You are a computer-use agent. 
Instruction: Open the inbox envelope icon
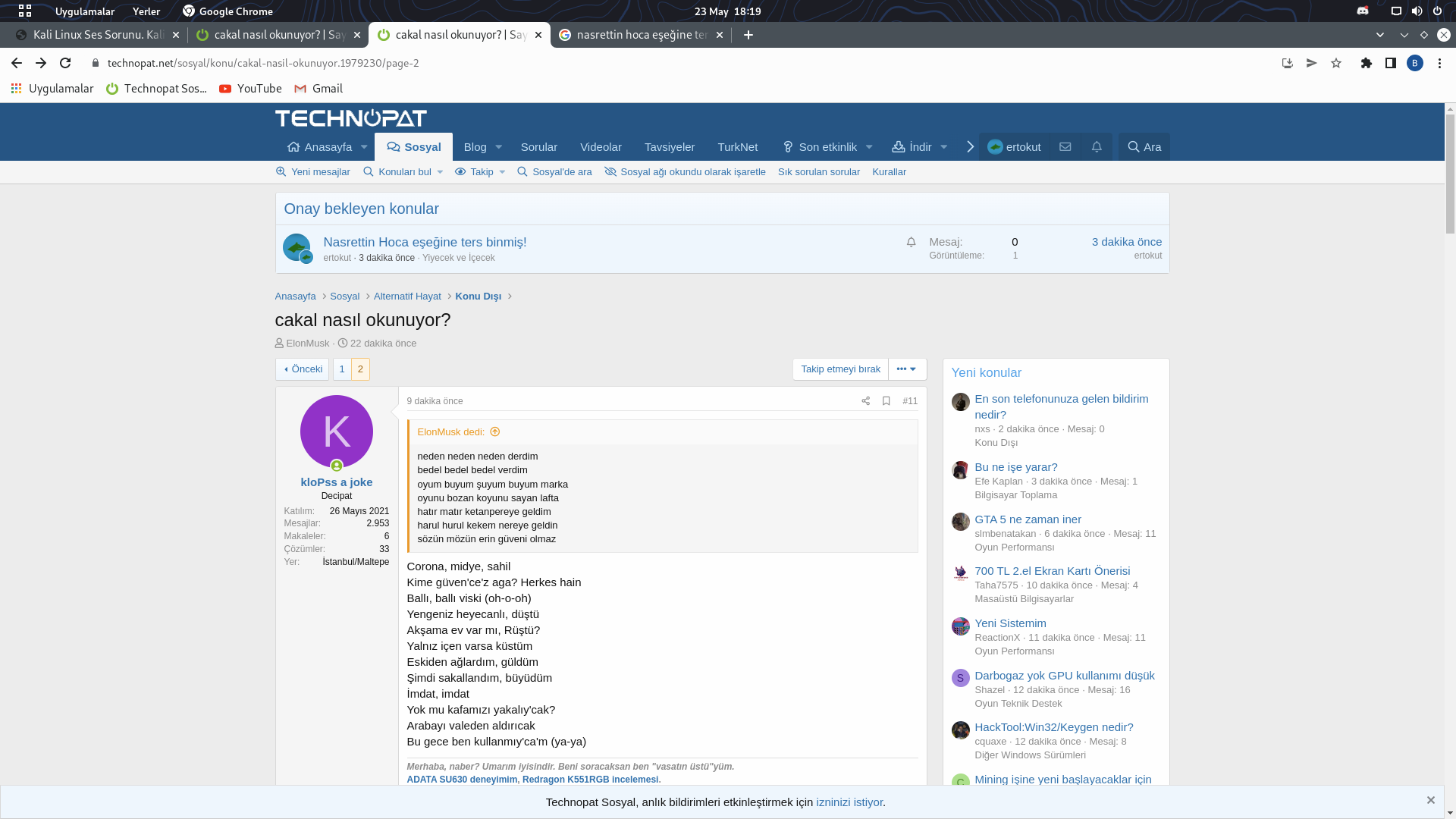click(1065, 147)
